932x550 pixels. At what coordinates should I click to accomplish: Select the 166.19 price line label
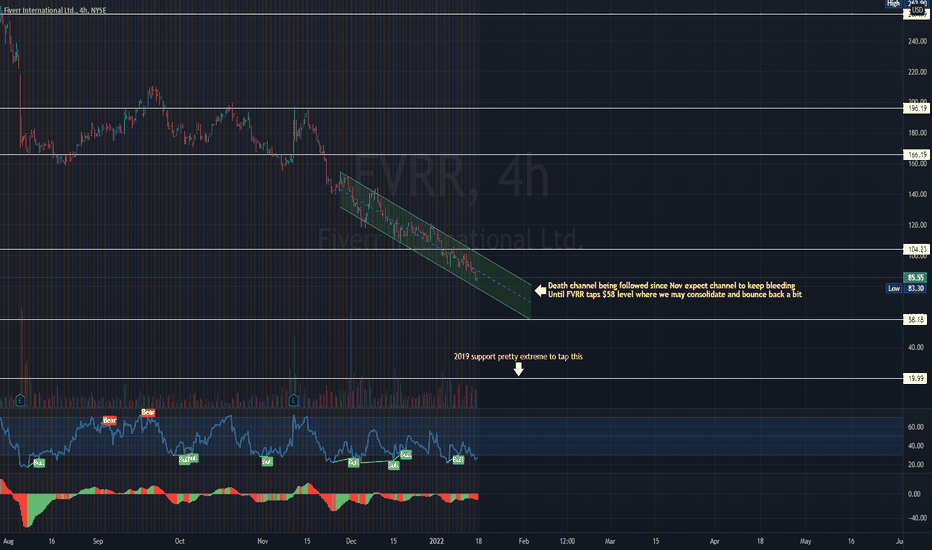pos(915,155)
